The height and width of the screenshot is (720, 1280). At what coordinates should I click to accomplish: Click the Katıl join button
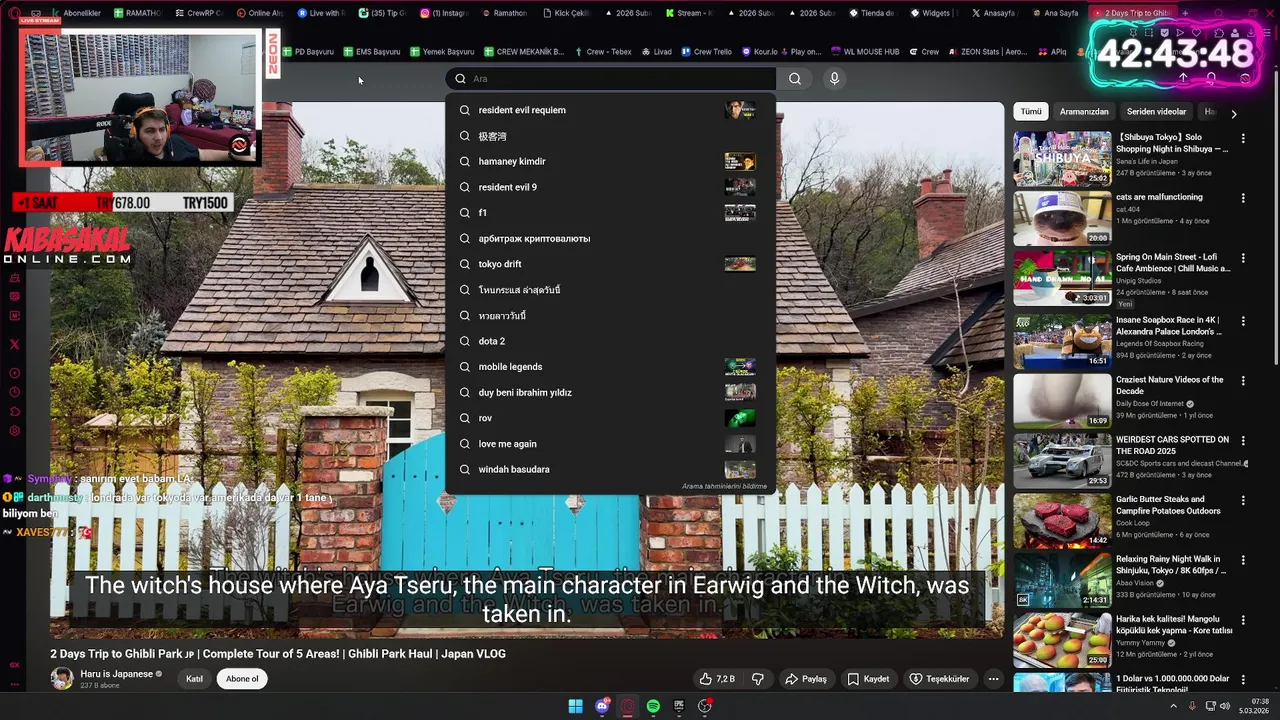[x=195, y=679]
